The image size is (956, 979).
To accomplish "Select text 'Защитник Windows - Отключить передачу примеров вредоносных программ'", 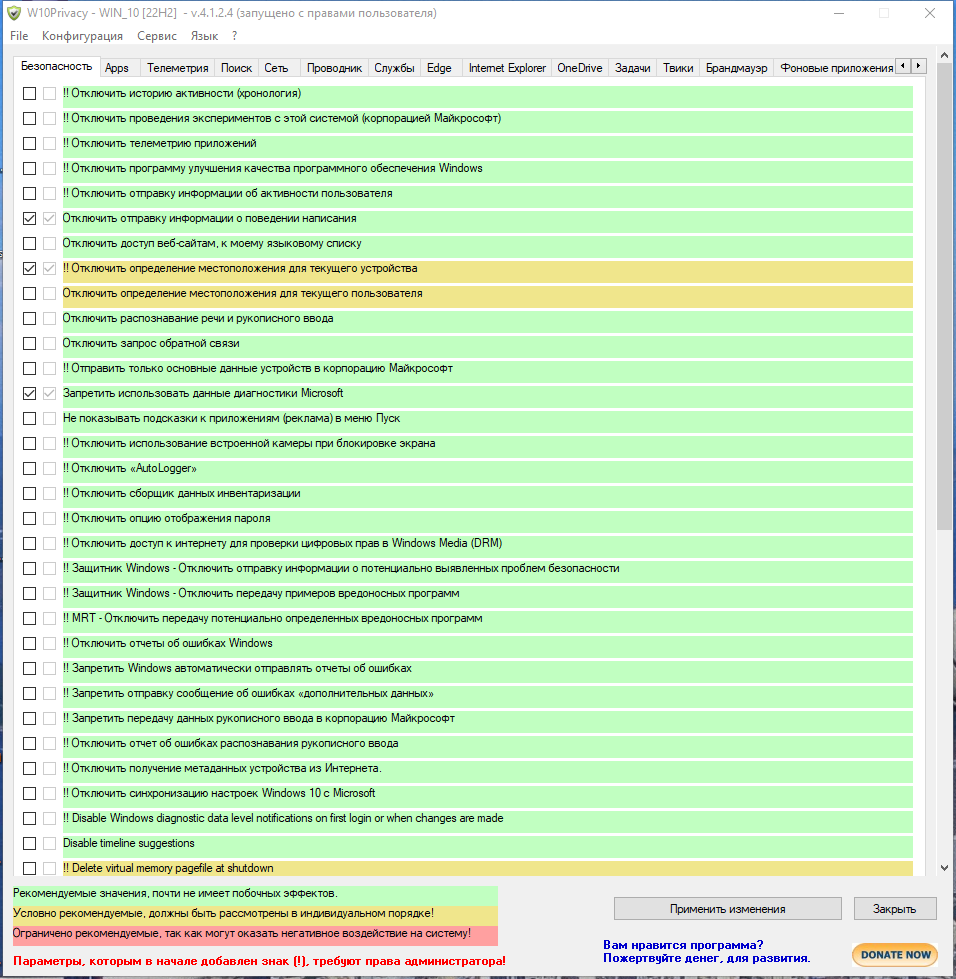I will 265,593.
